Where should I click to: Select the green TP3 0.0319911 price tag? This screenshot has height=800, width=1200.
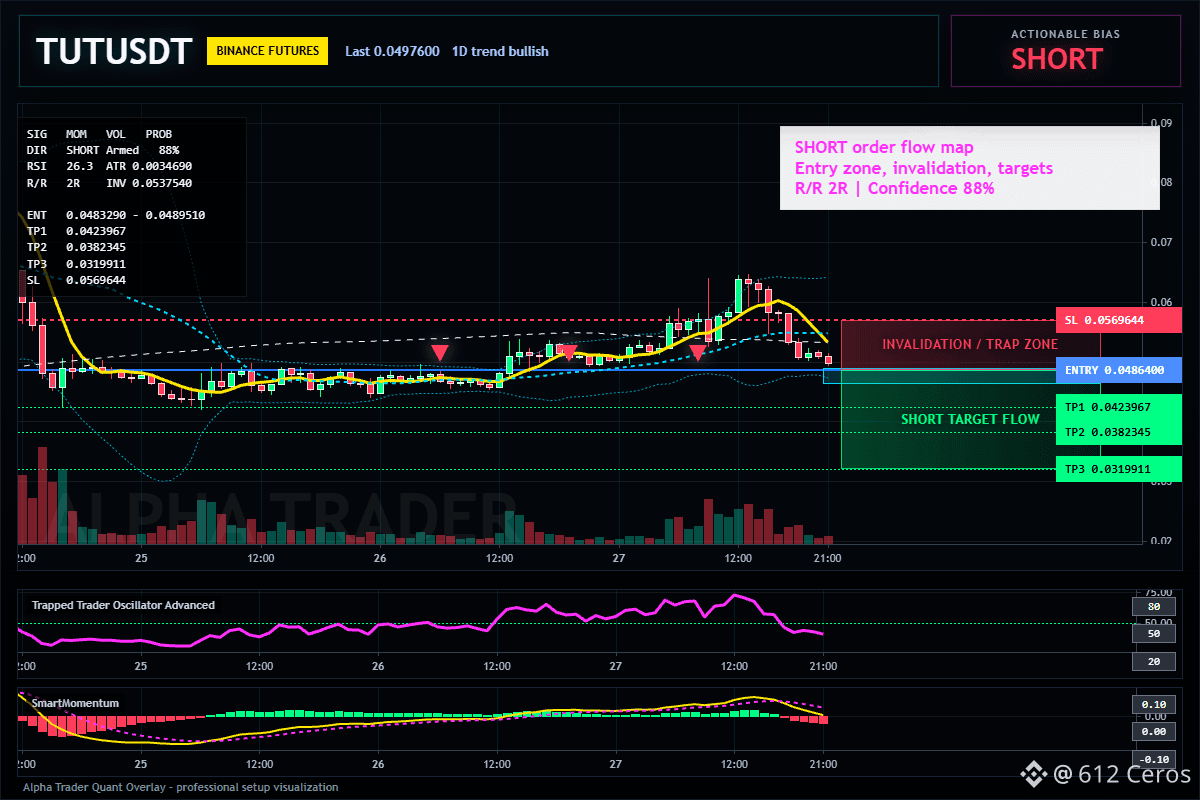pos(1118,468)
